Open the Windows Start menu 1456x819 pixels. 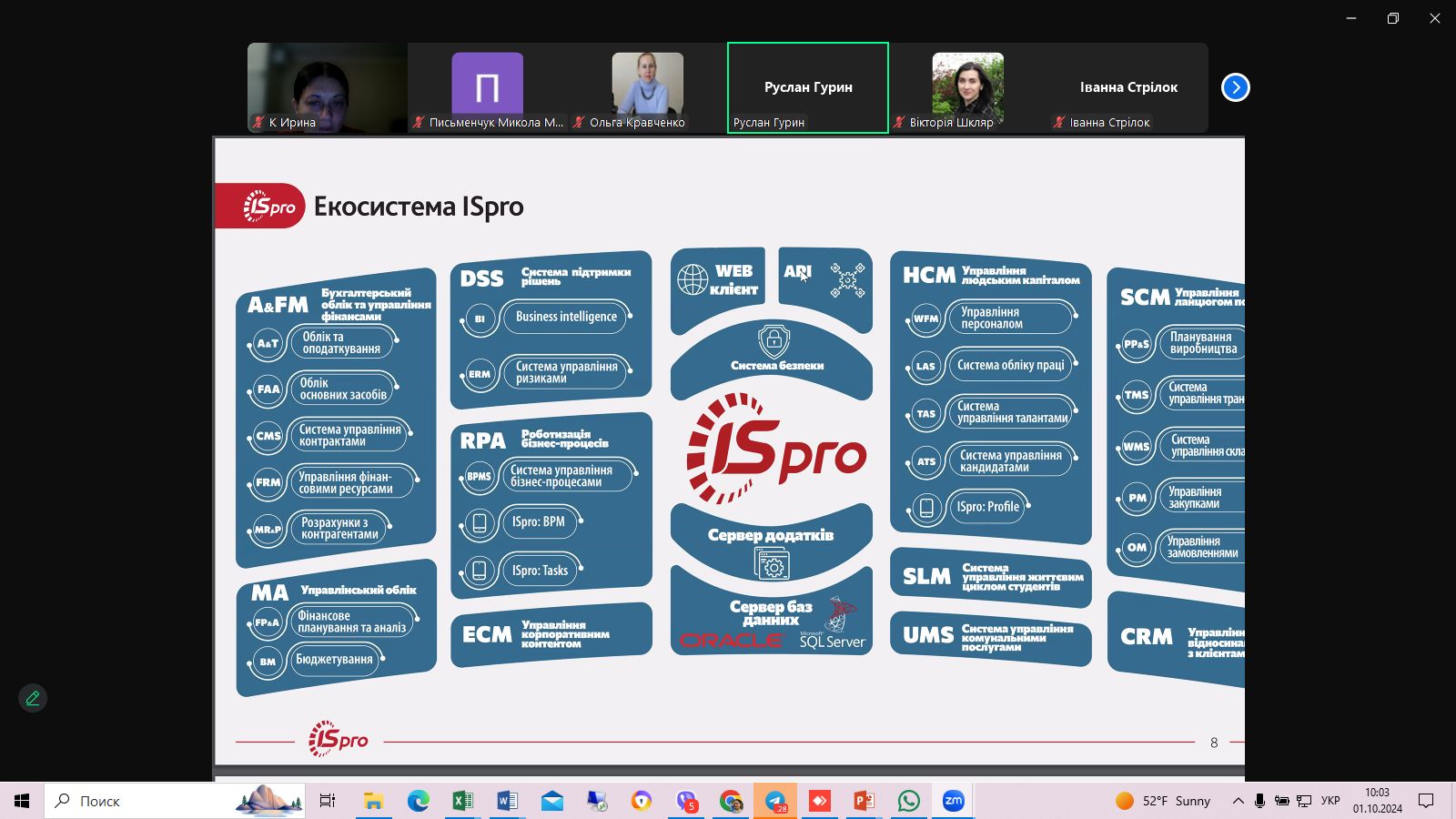(22, 801)
